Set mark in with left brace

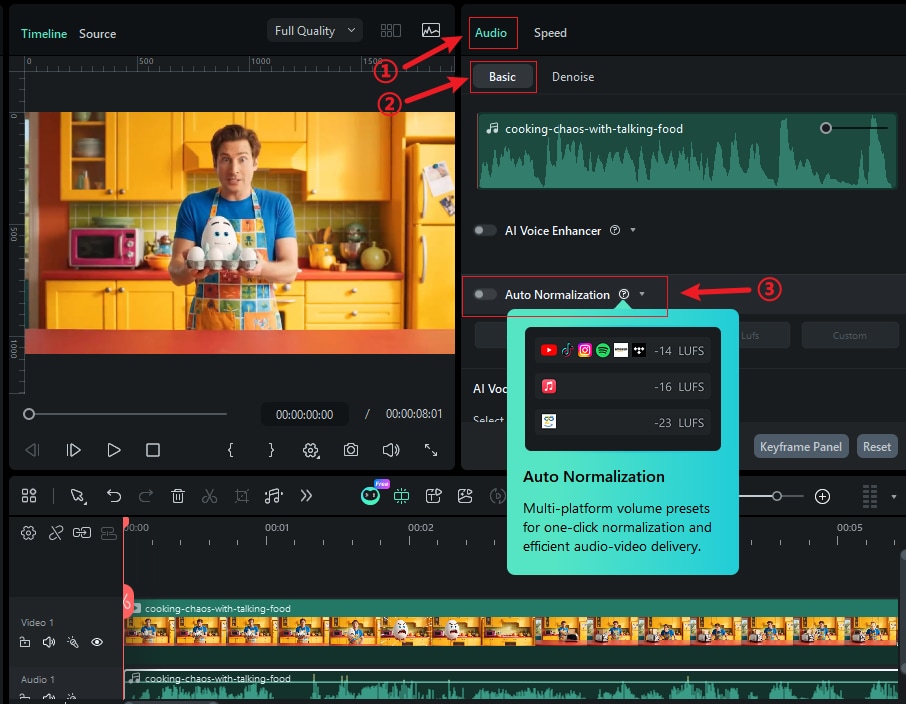[x=231, y=450]
